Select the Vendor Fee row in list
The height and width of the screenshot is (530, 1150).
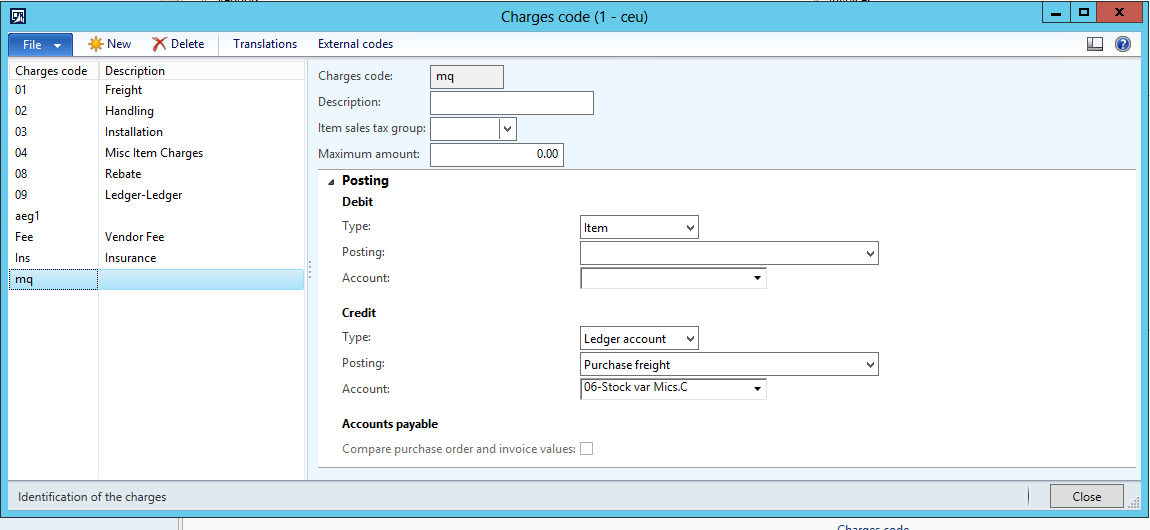[x=134, y=237]
